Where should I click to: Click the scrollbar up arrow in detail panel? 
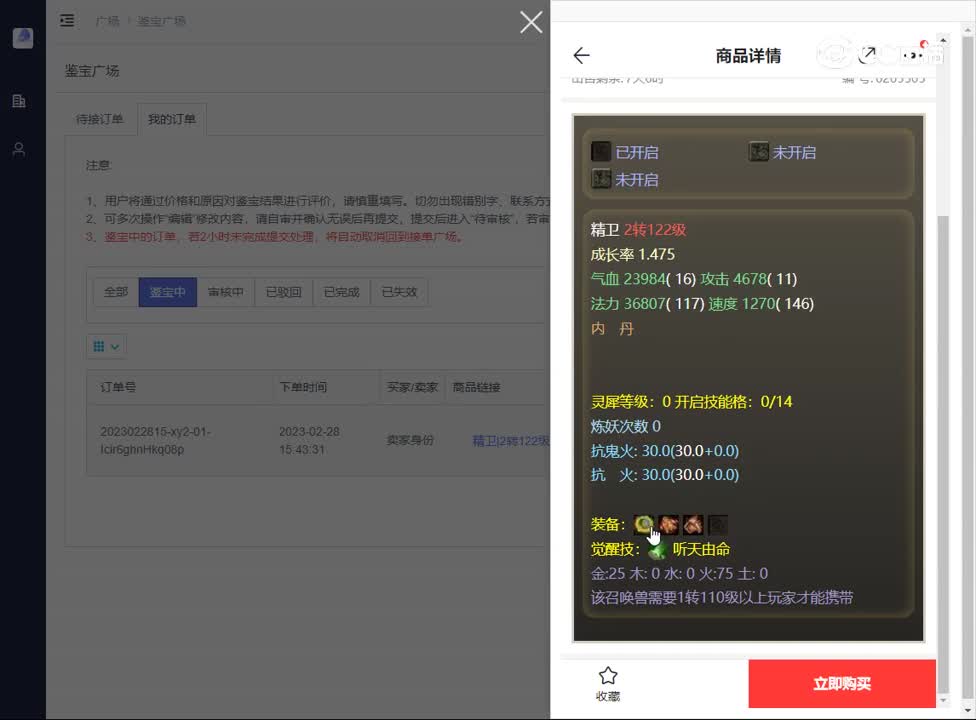coord(943,40)
